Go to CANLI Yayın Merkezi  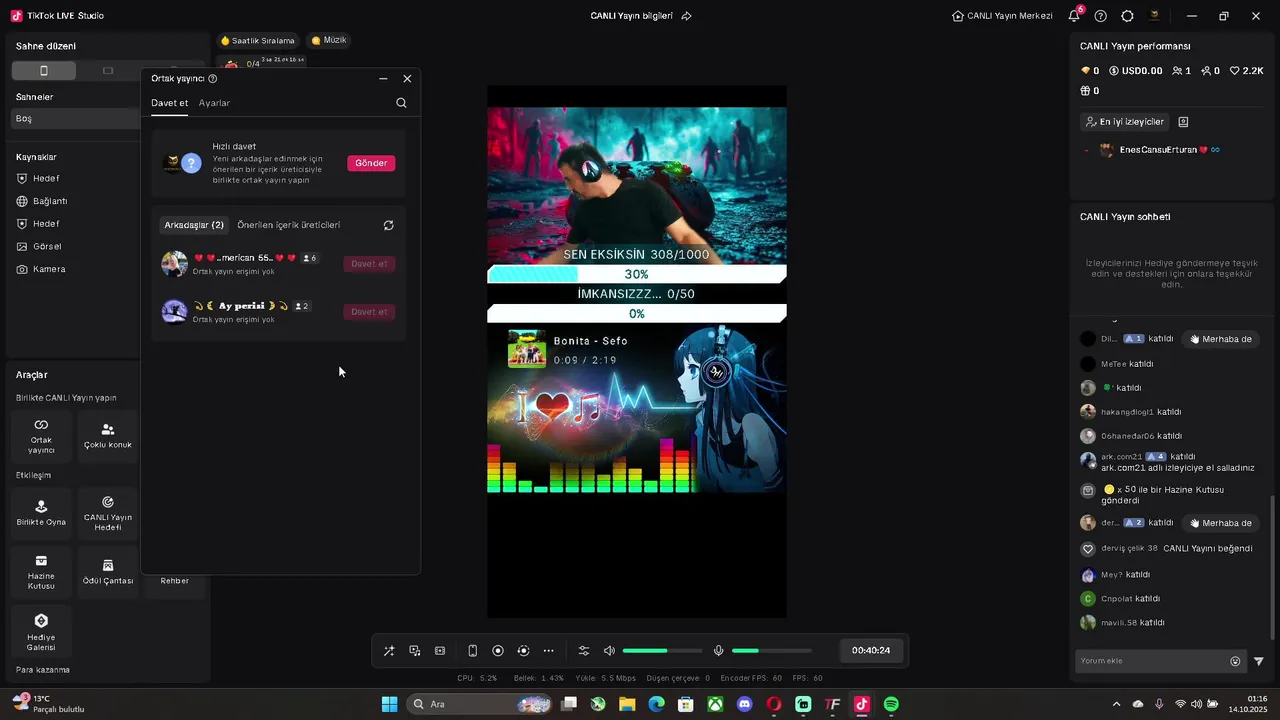coord(1002,16)
